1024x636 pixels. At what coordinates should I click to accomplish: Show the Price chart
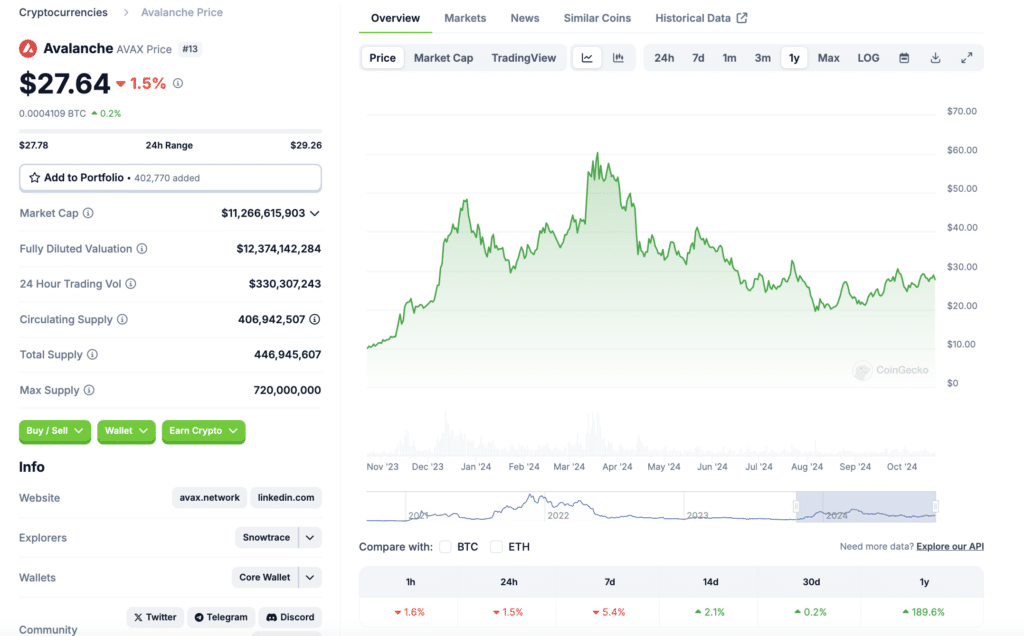coord(382,58)
